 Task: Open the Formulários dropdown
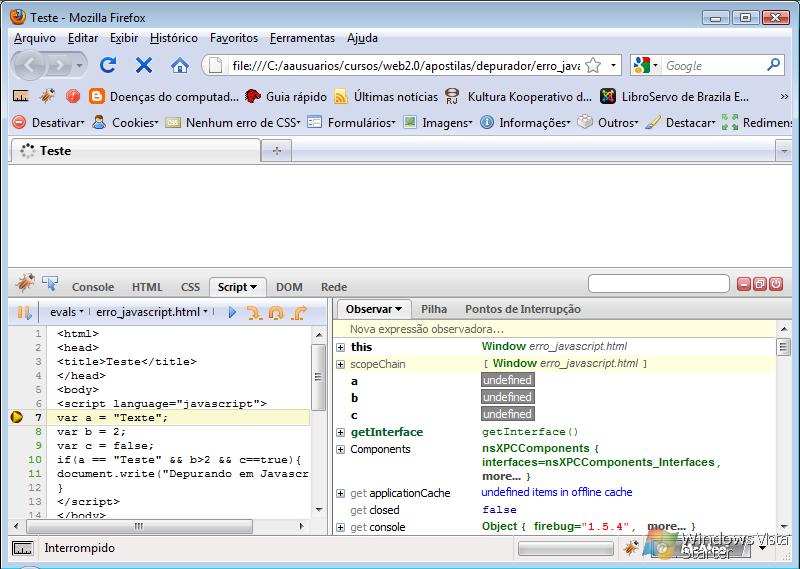[352, 122]
